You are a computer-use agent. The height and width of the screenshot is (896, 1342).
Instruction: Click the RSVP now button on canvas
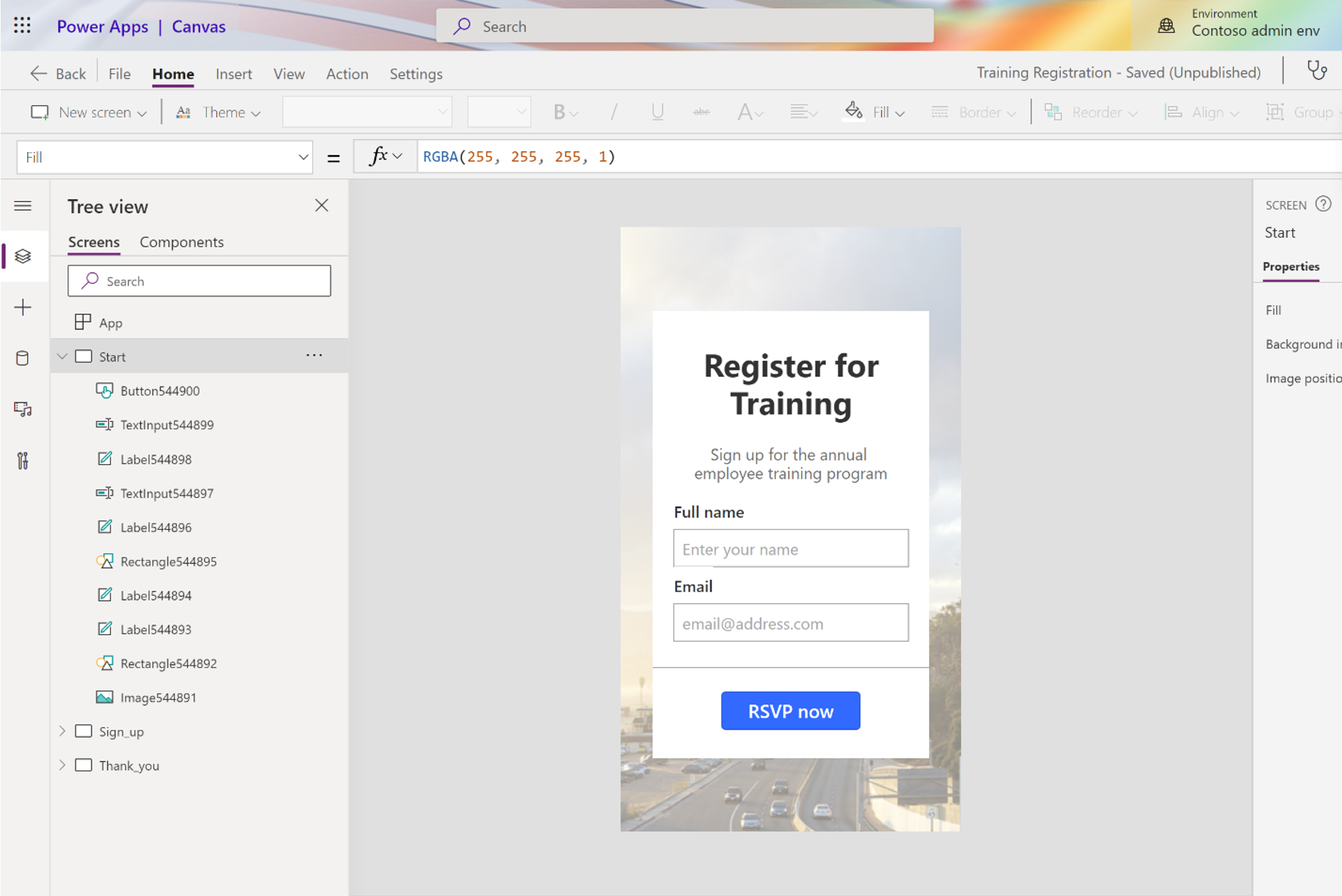pyautogui.click(x=790, y=711)
